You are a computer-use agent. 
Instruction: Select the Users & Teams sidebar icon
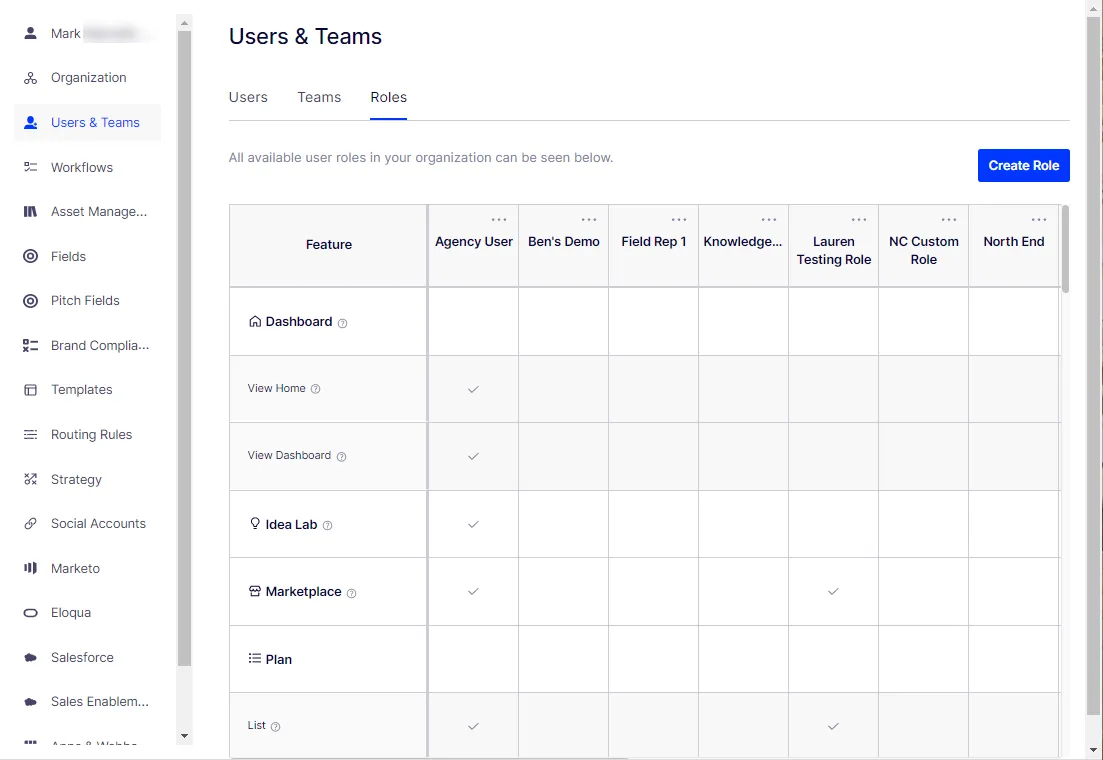[30, 122]
